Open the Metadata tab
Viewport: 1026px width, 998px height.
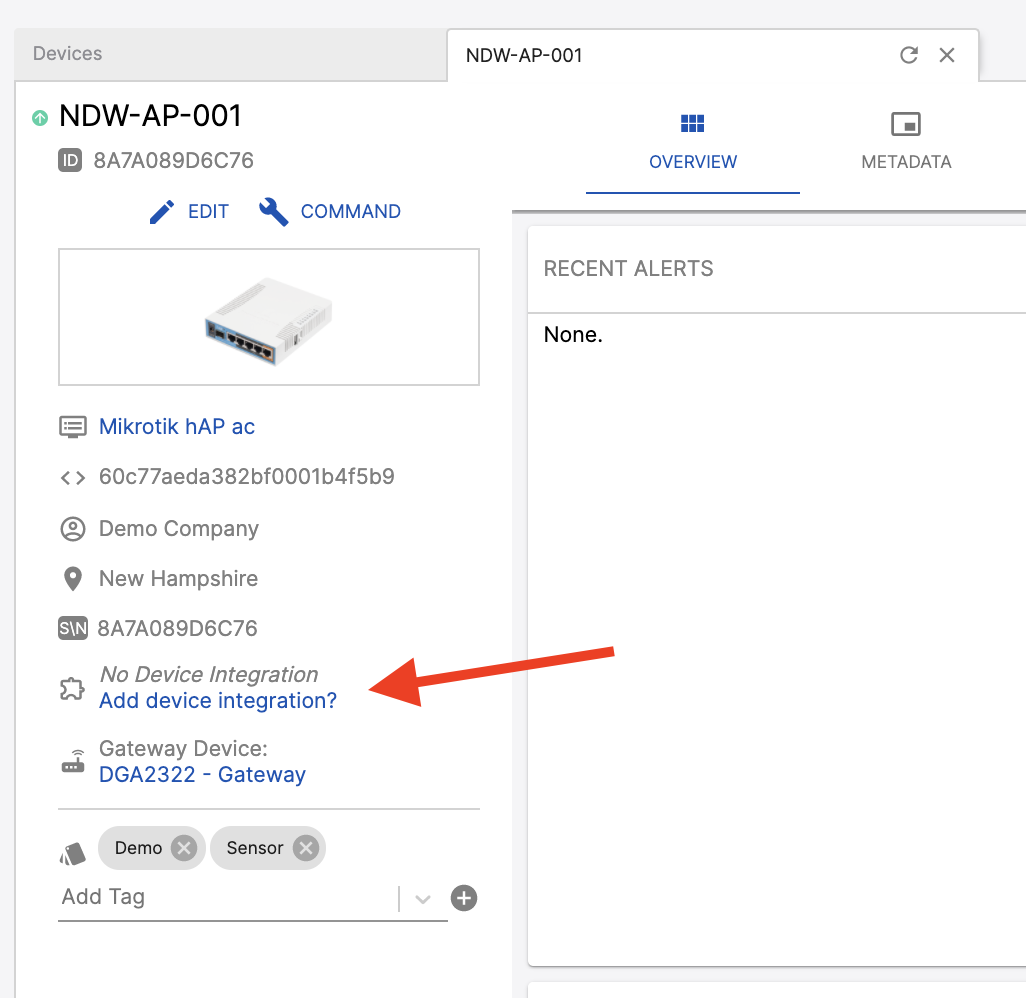click(906, 143)
